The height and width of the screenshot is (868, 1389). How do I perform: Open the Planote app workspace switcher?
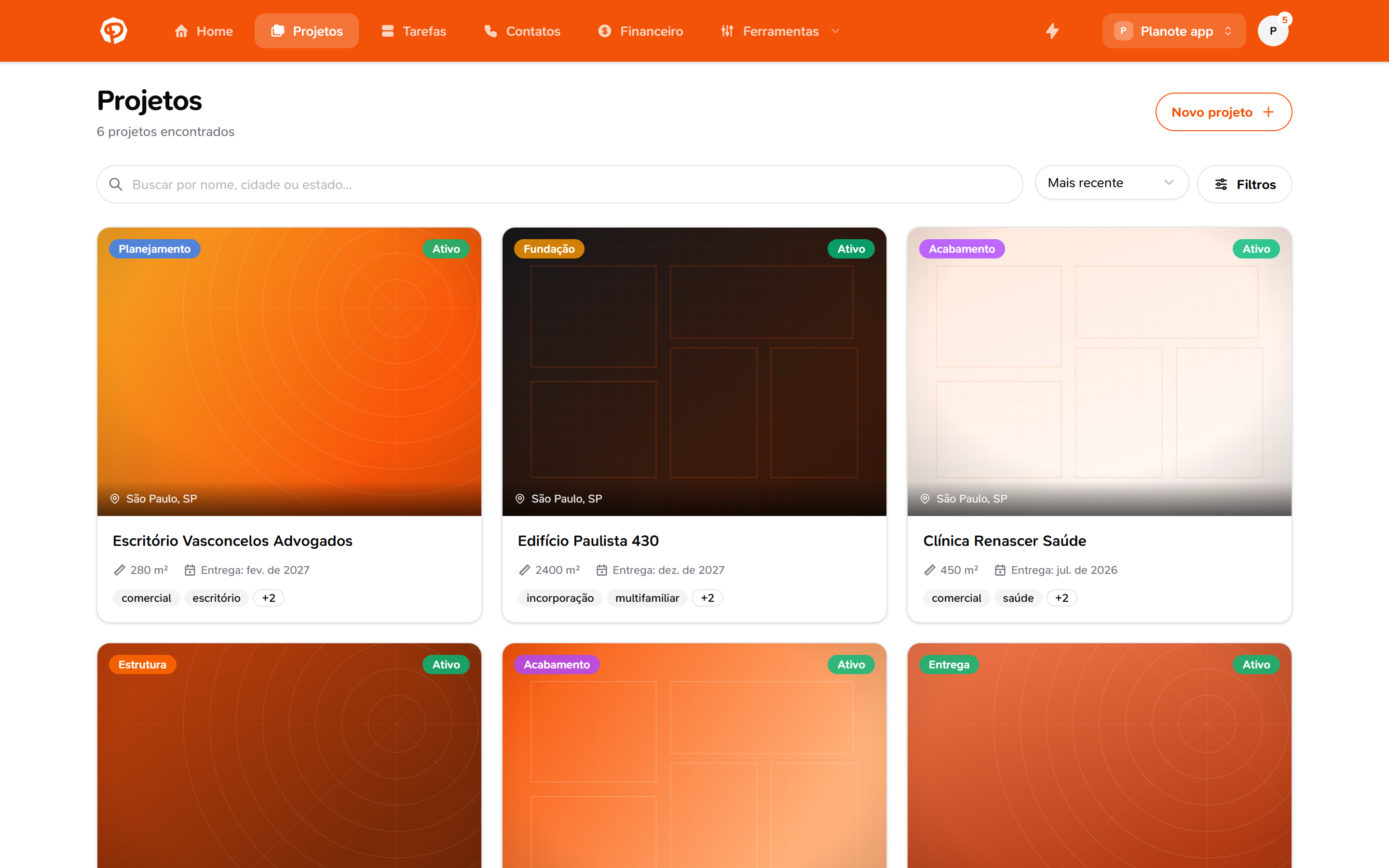tap(1173, 31)
